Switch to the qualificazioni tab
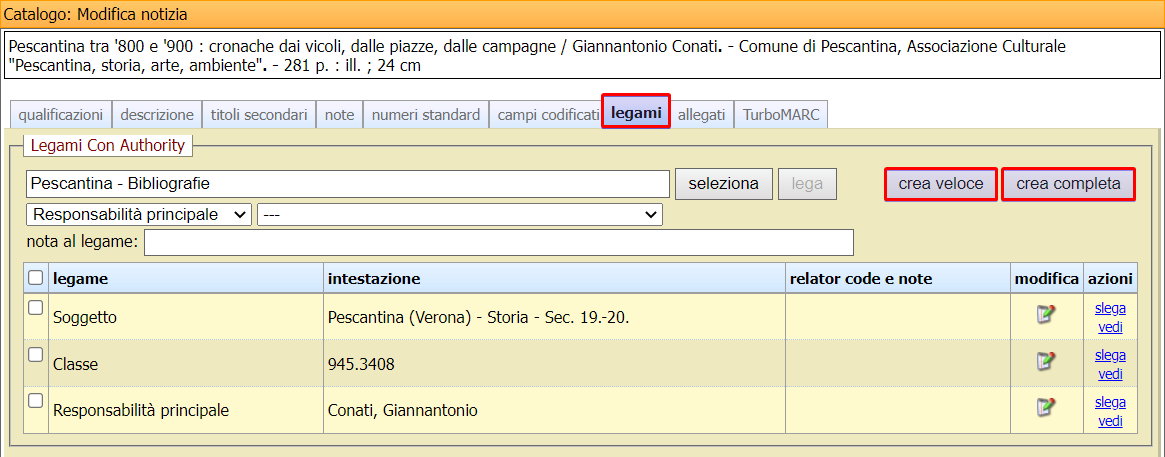 60,115
